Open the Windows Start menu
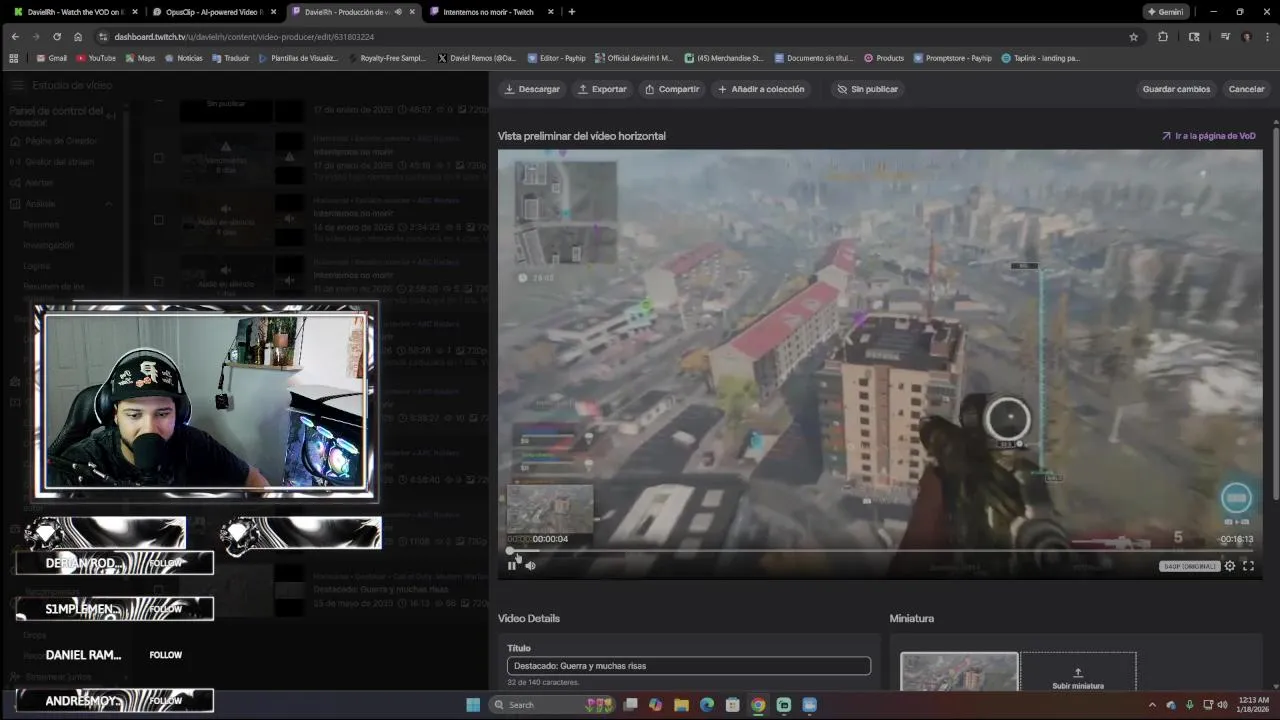The width and height of the screenshot is (1280, 720). 473,705
